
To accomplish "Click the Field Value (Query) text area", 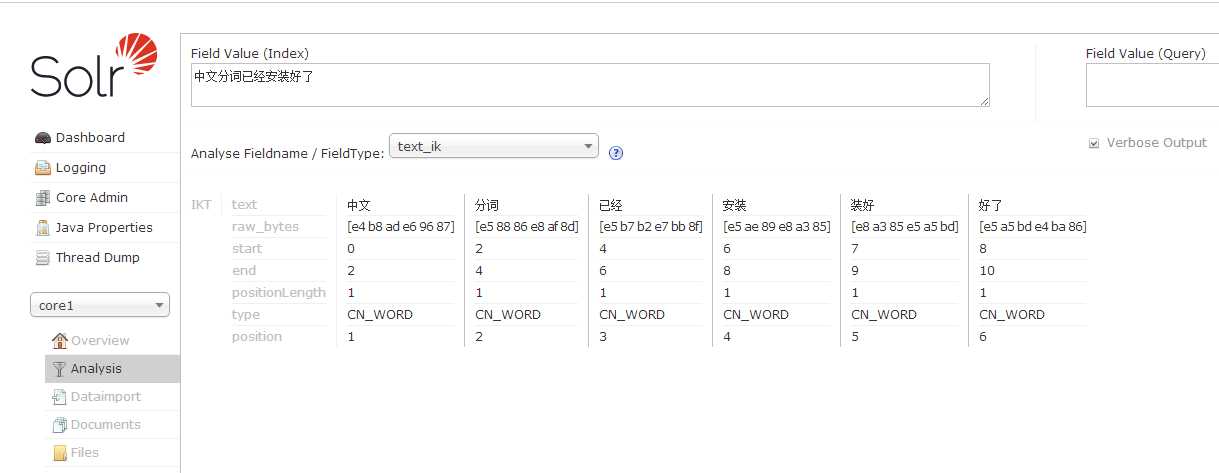I will [1152, 85].
